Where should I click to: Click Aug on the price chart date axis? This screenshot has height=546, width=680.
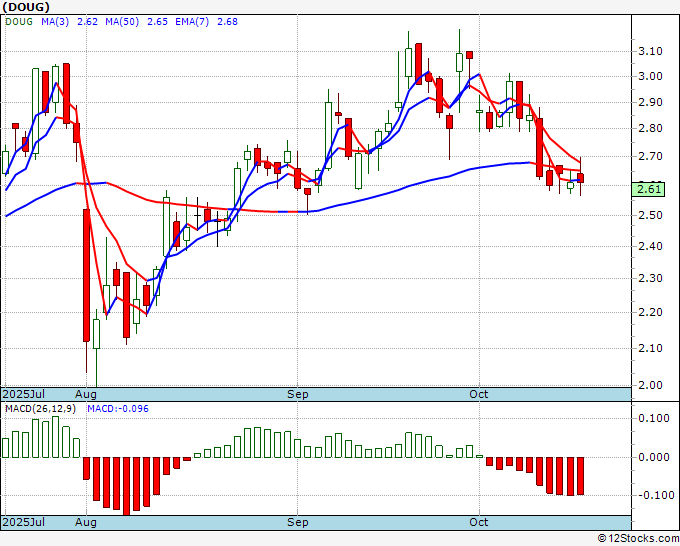(86, 394)
